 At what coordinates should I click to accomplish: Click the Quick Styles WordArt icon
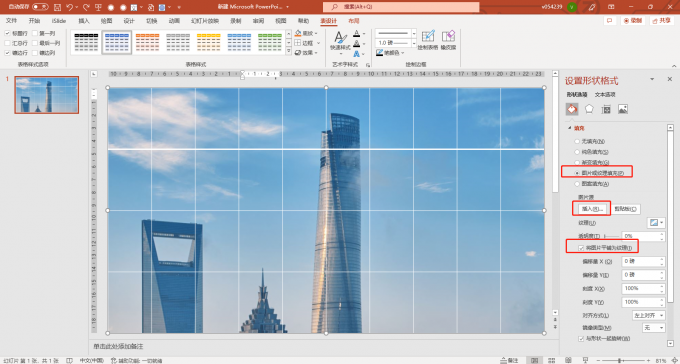[340, 41]
